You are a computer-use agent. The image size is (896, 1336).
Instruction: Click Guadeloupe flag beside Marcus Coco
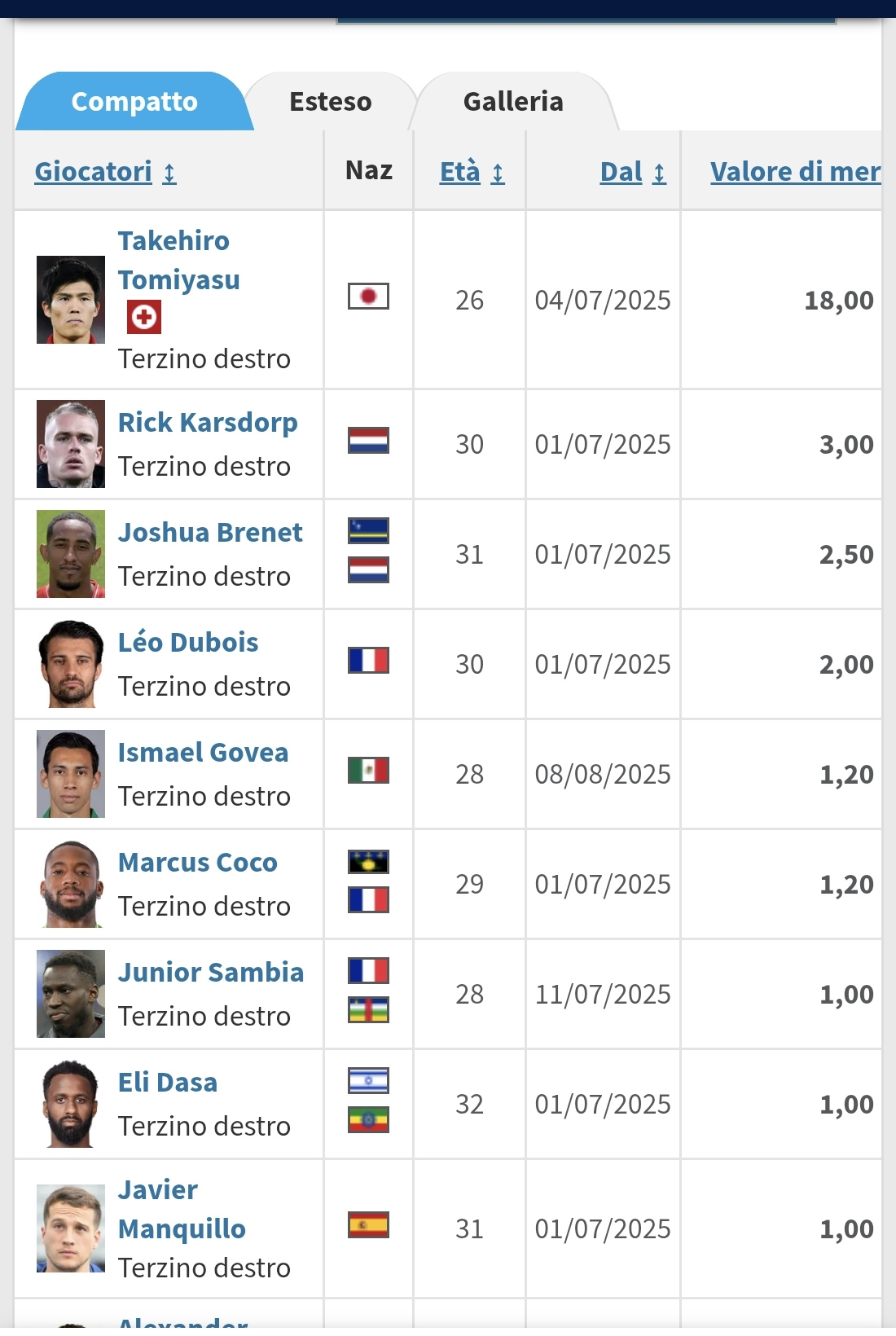tap(368, 861)
